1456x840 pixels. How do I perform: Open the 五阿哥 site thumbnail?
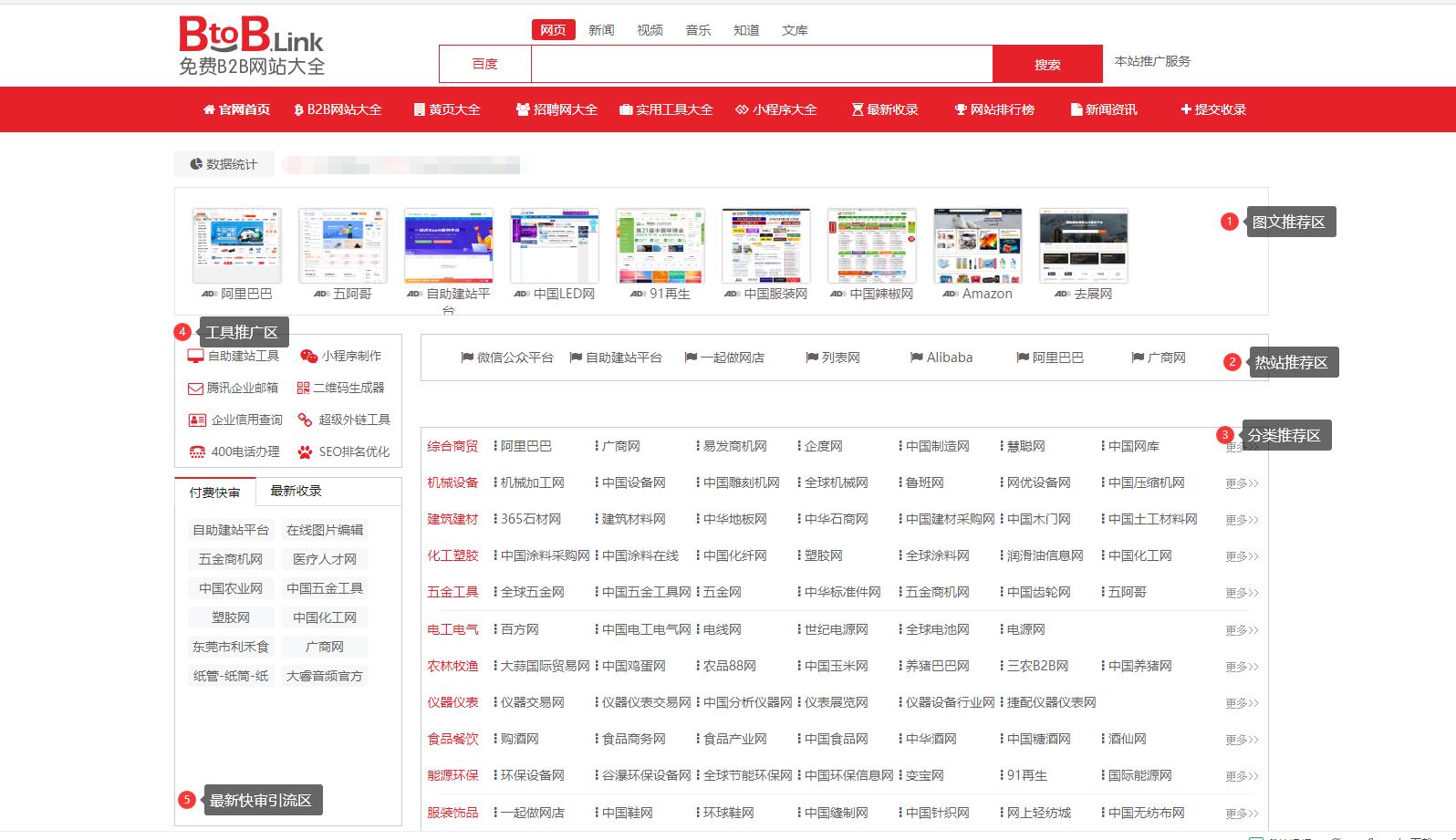pyautogui.click(x=343, y=246)
